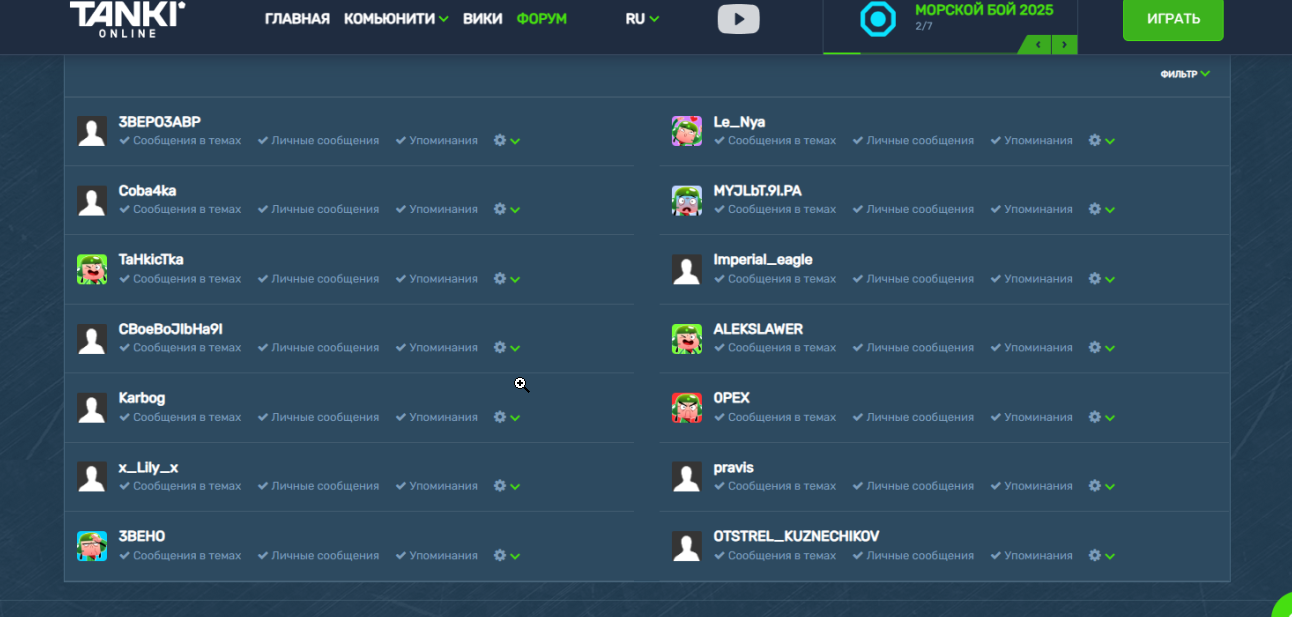Open the ФОРУМ menu item

[x=542, y=19]
